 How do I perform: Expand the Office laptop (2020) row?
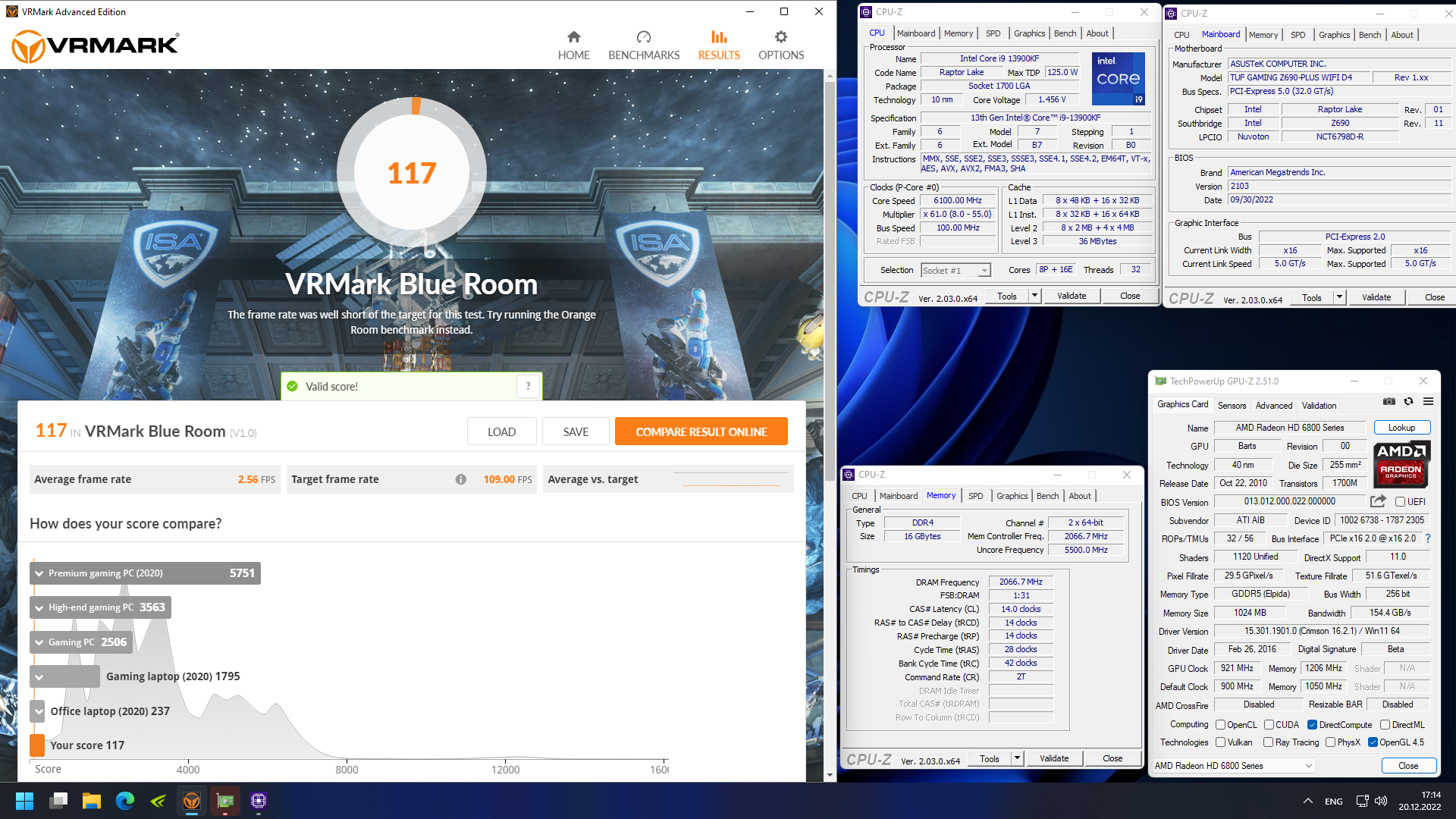point(39,711)
